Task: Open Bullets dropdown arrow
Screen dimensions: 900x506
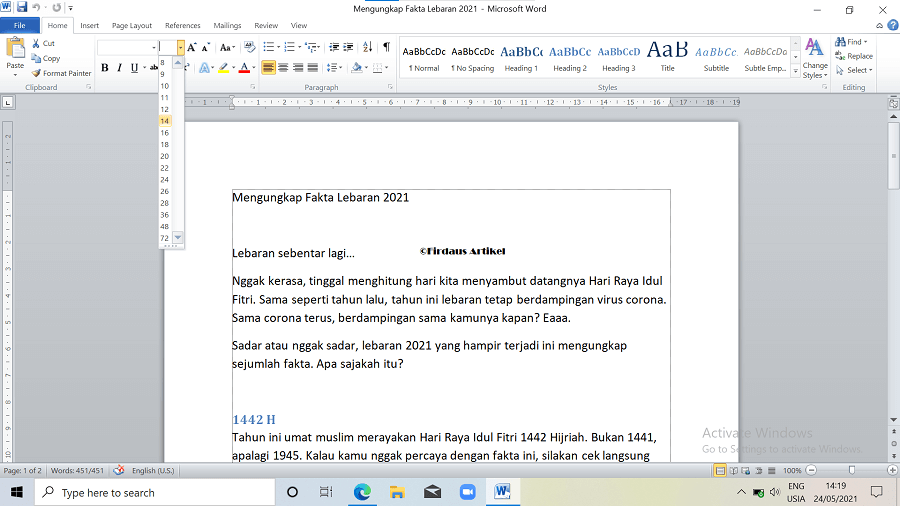Action: pyautogui.click(x=279, y=47)
